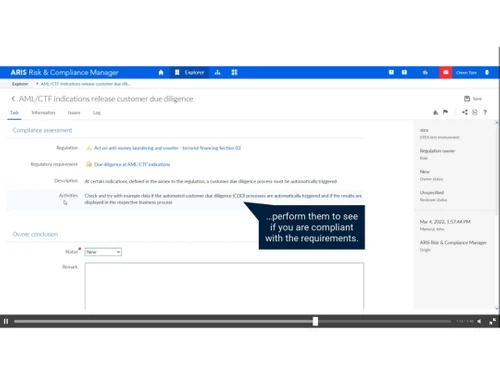This screenshot has width=500, height=375.
Task: Click the red highlighted header icon
Action: point(446,72)
